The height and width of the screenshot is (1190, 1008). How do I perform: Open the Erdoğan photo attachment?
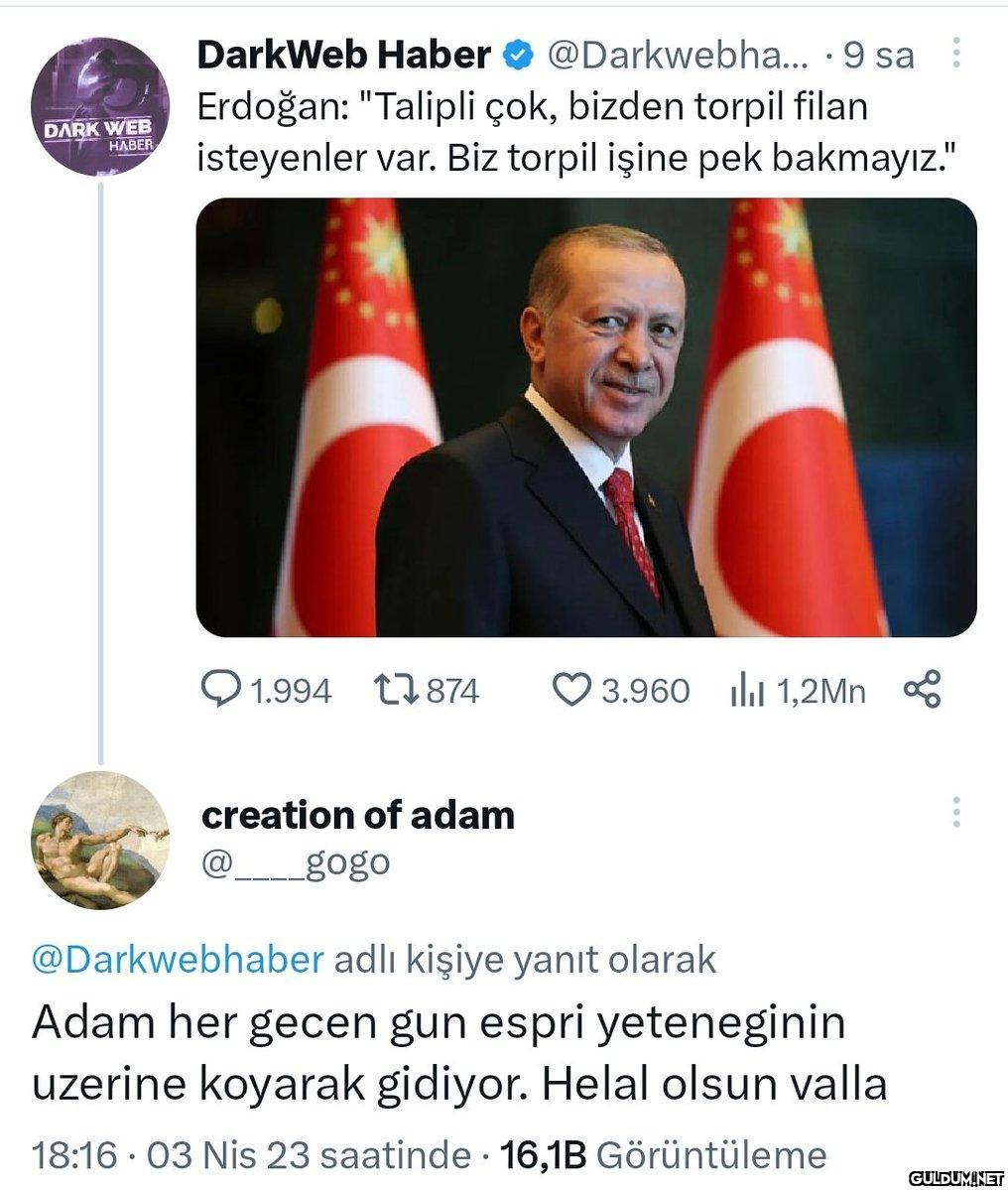(x=586, y=418)
